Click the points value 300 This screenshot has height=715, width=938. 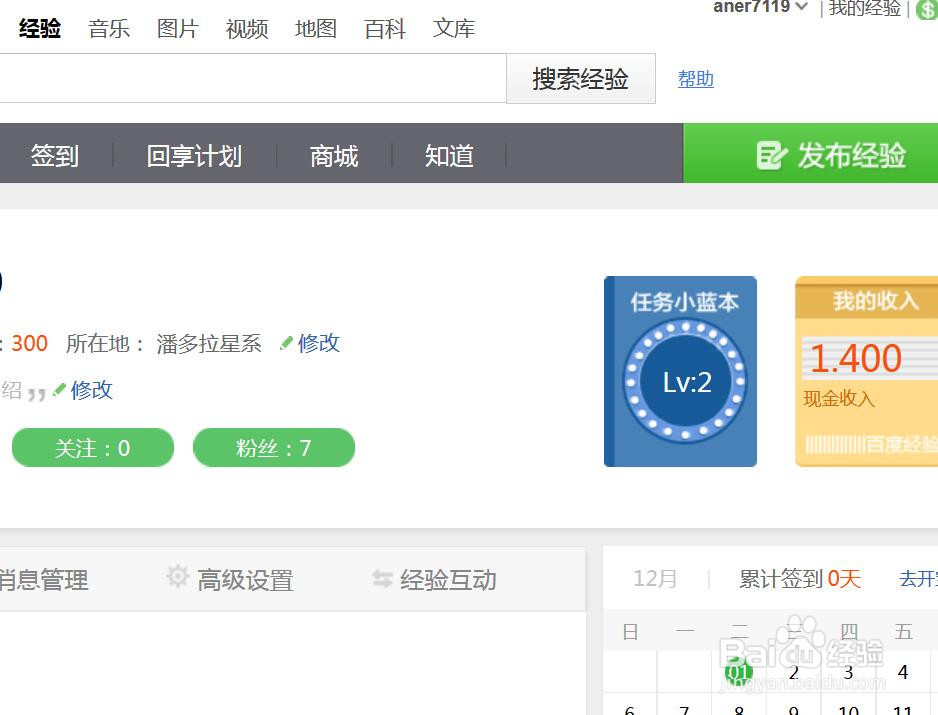coord(29,343)
